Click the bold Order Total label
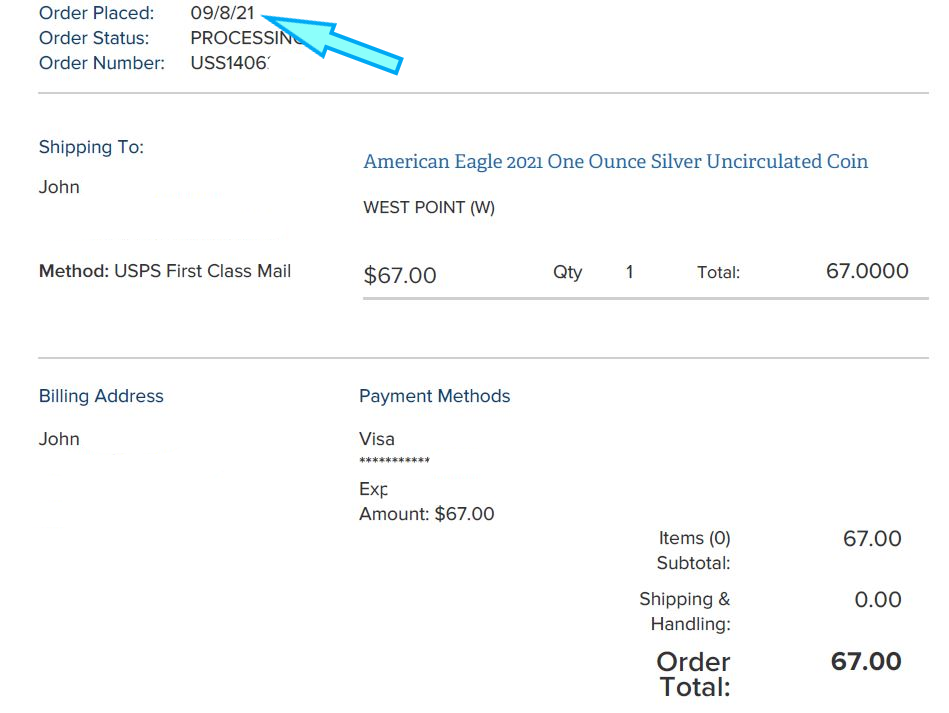The width and height of the screenshot is (949, 713). (x=694, y=674)
